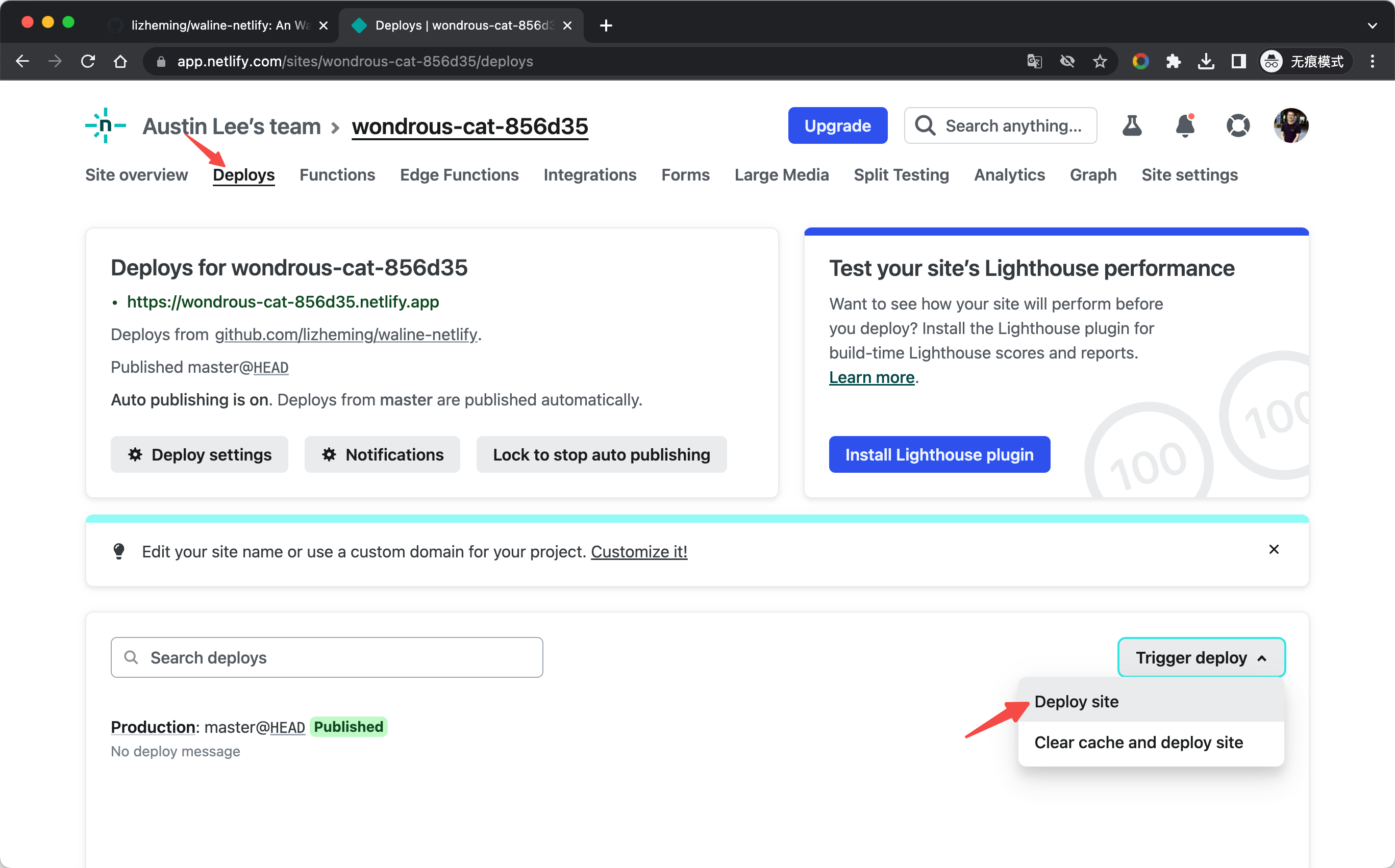Collapse the Trigger deploy dropdown
Image resolution: width=1395 pixels, height=868 pixels.
[x=1201, y=657]
